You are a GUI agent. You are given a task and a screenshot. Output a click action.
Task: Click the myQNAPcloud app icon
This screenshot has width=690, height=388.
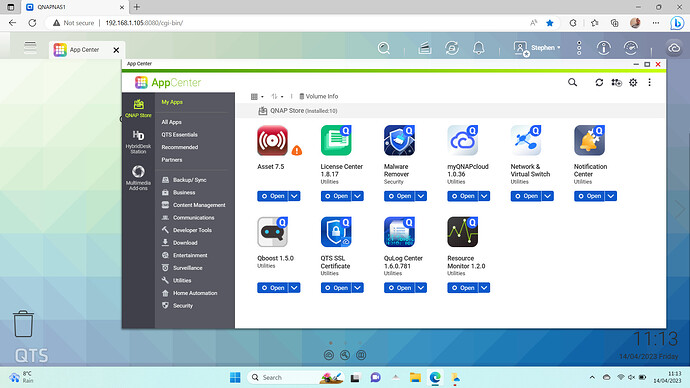point(462,140)
